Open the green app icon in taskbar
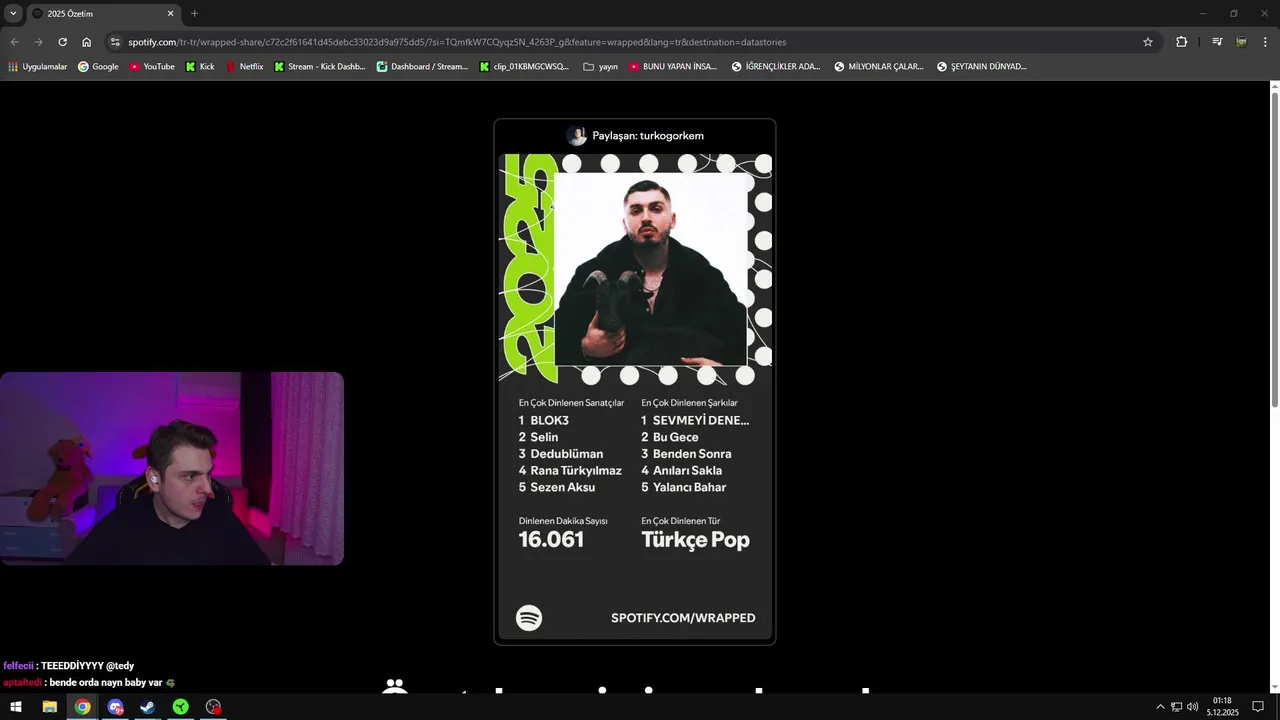 [x=180, y=707]
